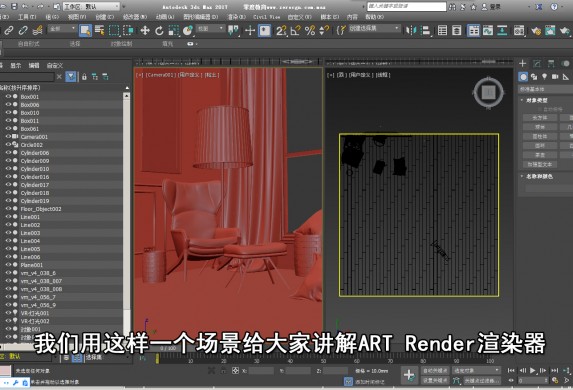Click the search field in title bar
Screen dimensions: 573x390
(x=407, y=6)
